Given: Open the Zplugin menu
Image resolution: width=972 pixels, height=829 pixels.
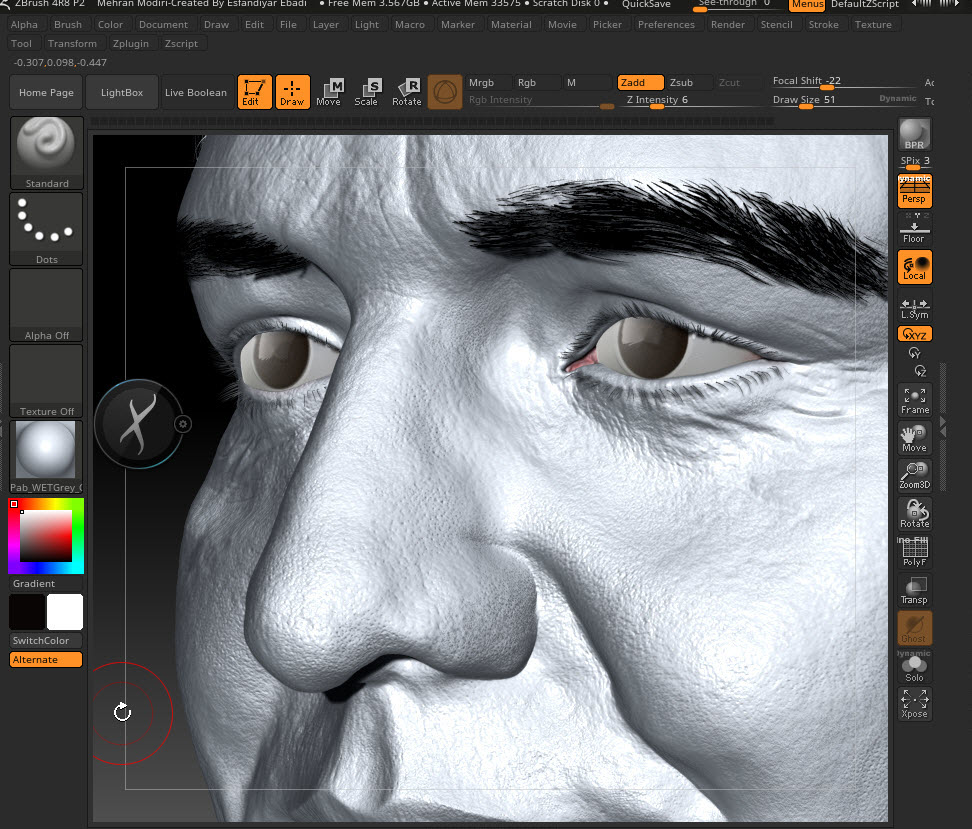Looking at the screenshot, I should point(131,43).
